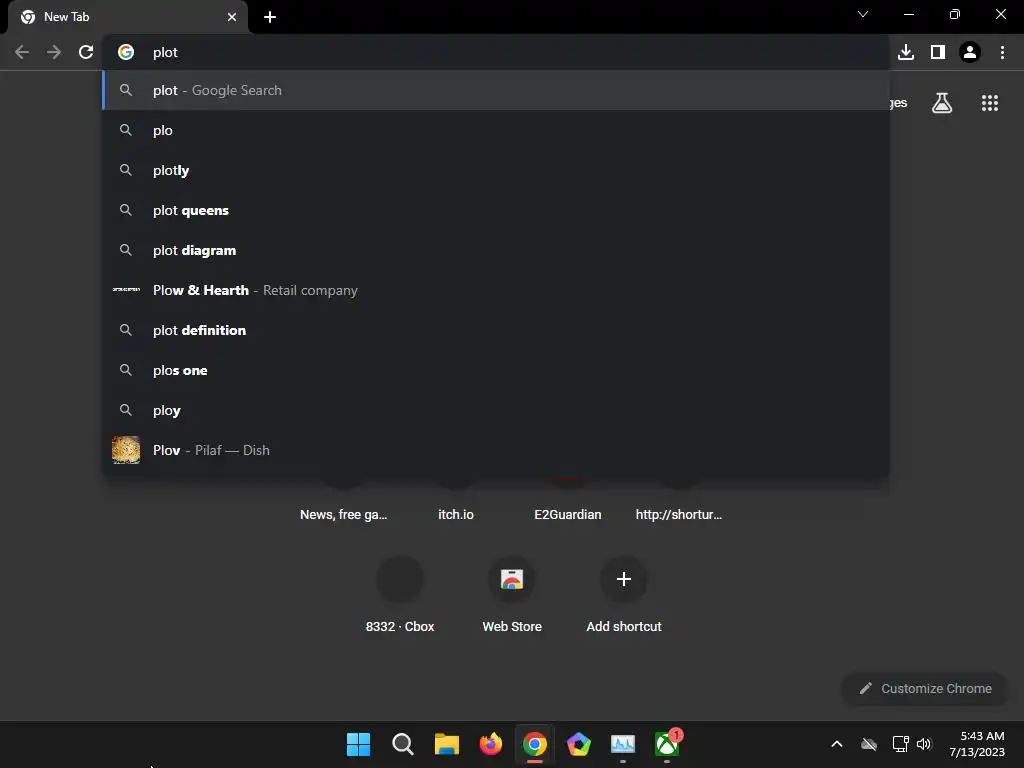Open the colorful pentagon app in taskbar

tap(579, 744)
